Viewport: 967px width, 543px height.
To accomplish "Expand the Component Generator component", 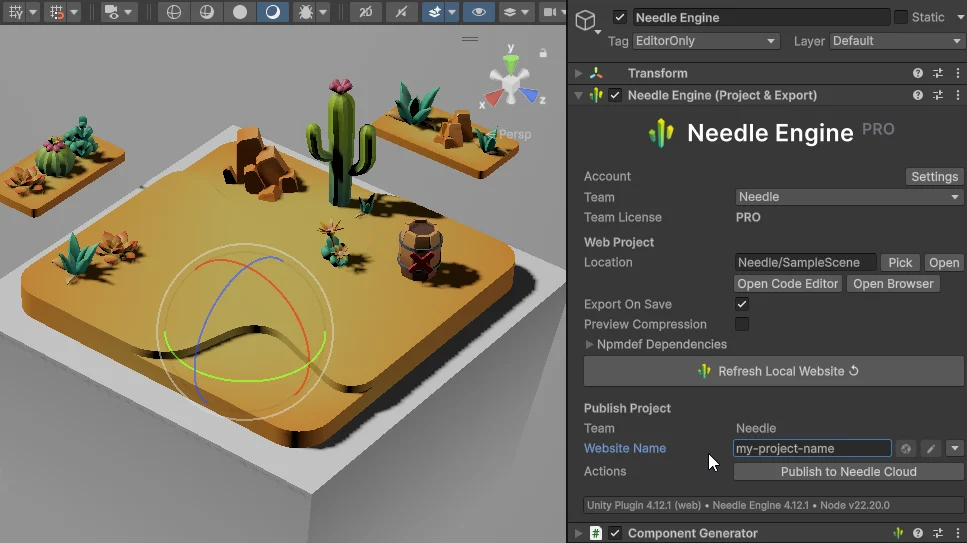I will pos(578,533).
